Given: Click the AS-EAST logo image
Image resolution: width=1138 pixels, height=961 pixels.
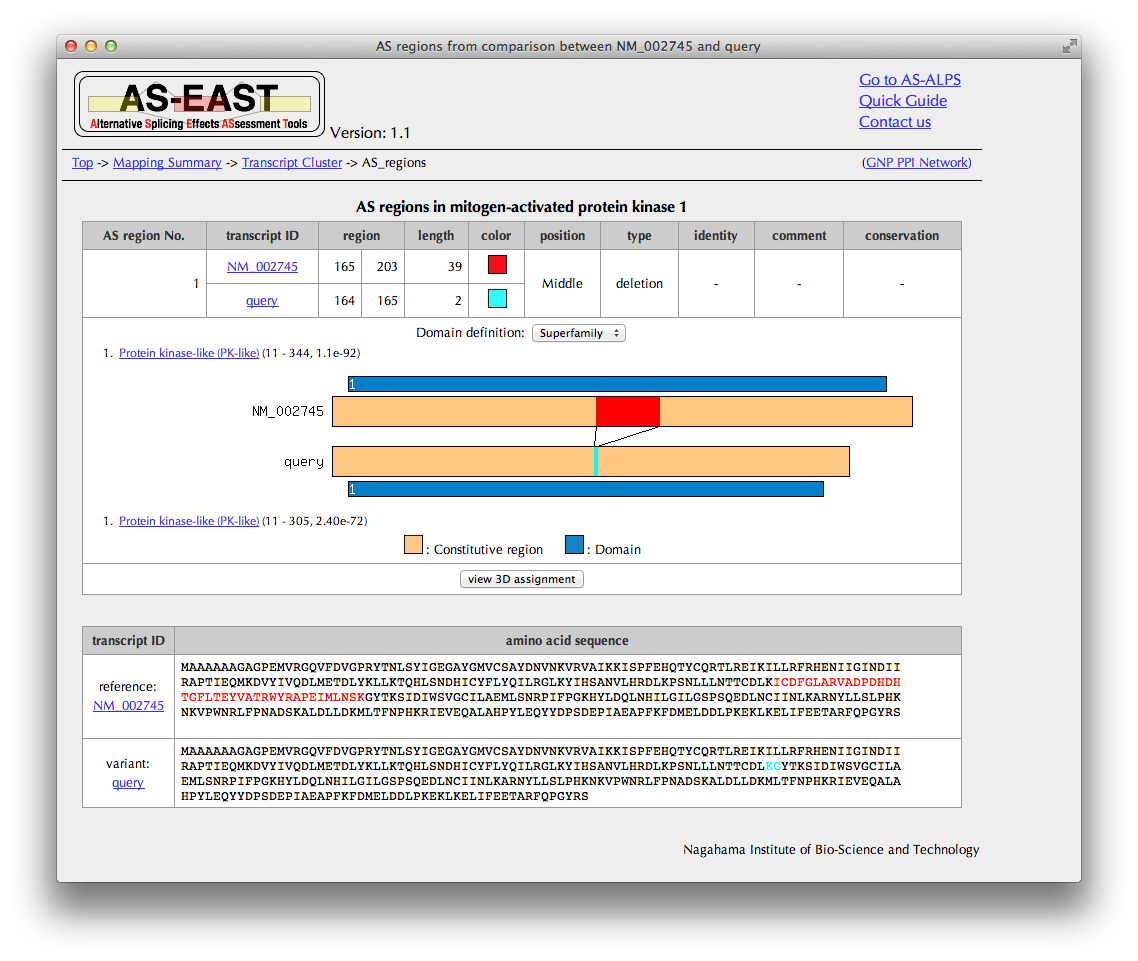Looking at the screenshot, I should click(199, 104).
